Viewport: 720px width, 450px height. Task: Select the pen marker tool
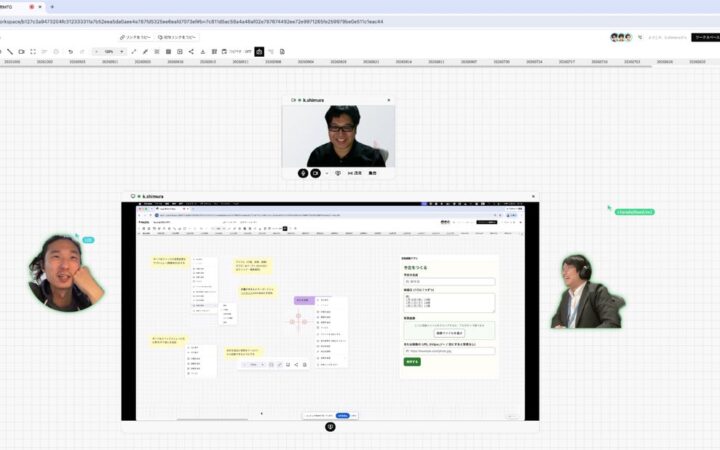[145, 52]
